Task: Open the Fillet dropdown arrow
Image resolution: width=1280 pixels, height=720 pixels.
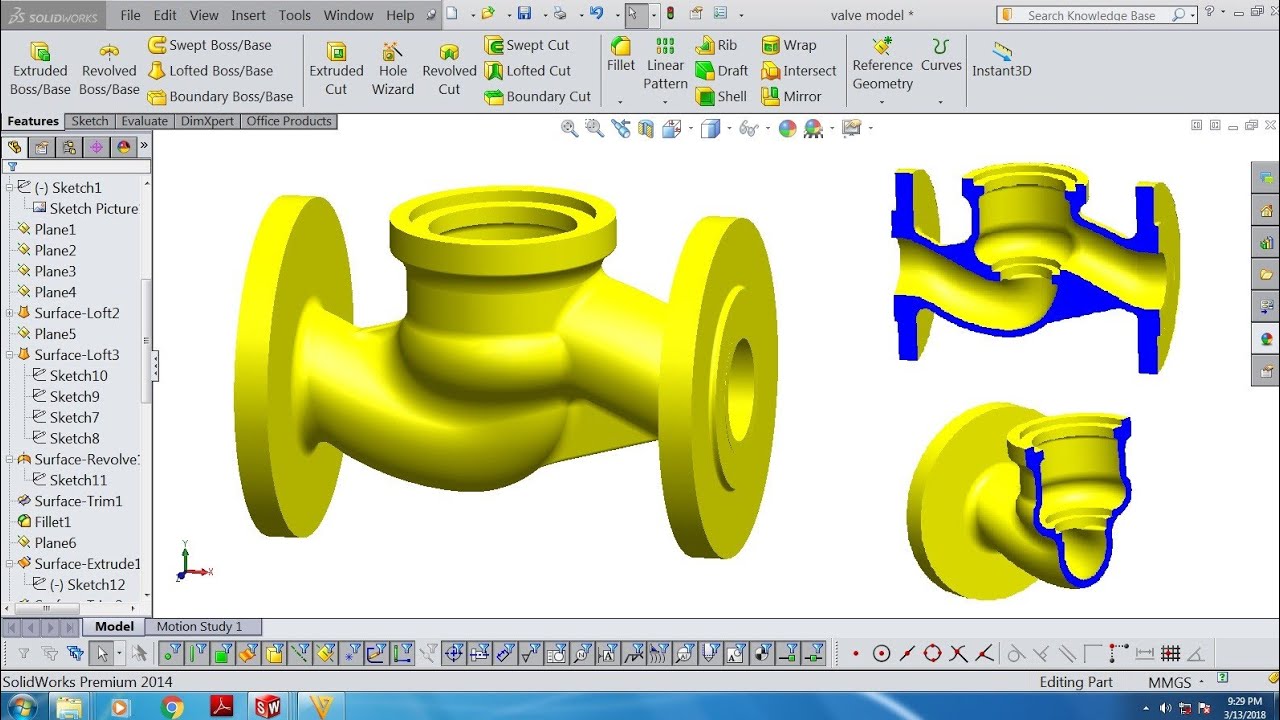Action: 620,102
